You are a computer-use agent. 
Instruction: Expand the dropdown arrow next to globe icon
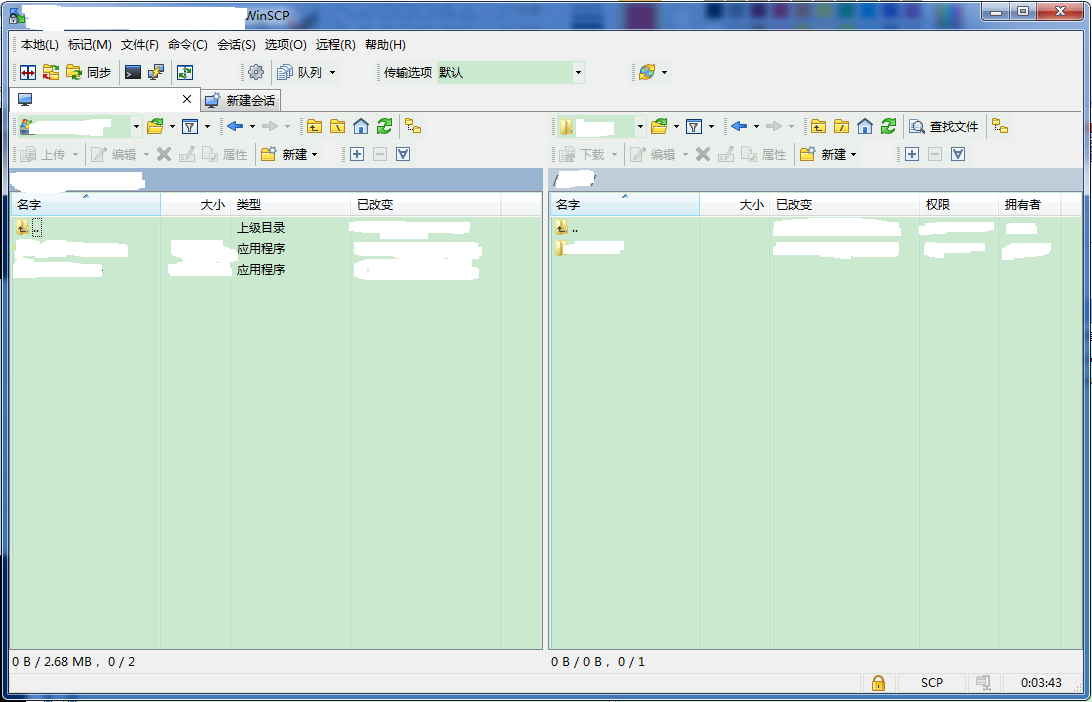[664, 72]
